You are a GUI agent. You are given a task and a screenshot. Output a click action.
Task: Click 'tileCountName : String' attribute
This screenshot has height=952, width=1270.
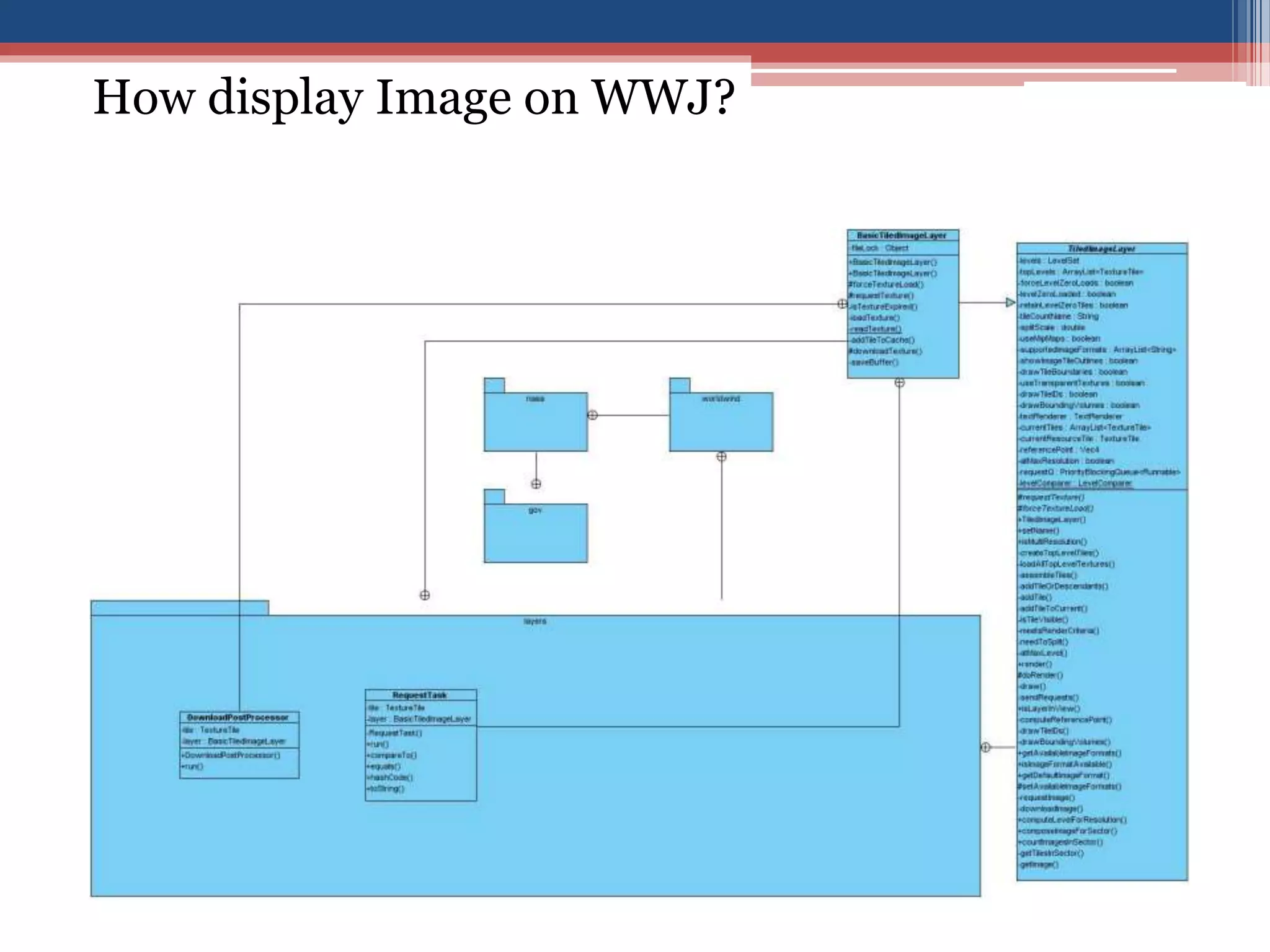tap(1058, 316)
